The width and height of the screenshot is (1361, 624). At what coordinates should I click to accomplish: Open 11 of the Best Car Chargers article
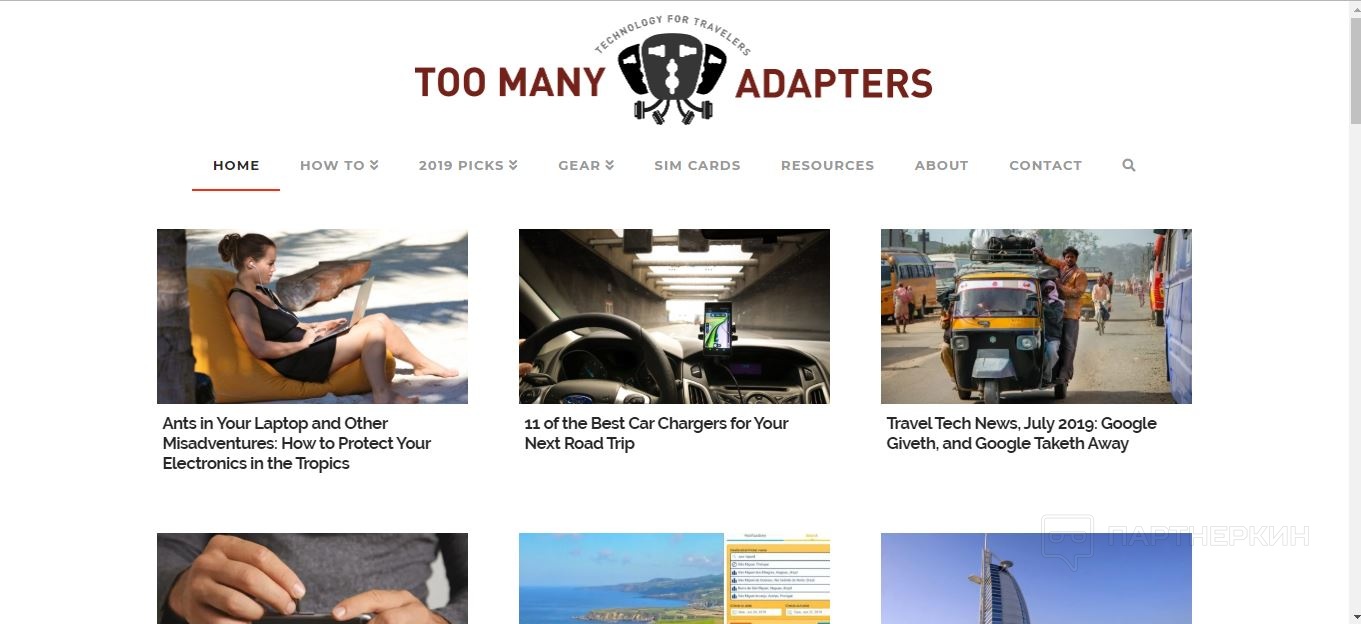click(656, 433)
